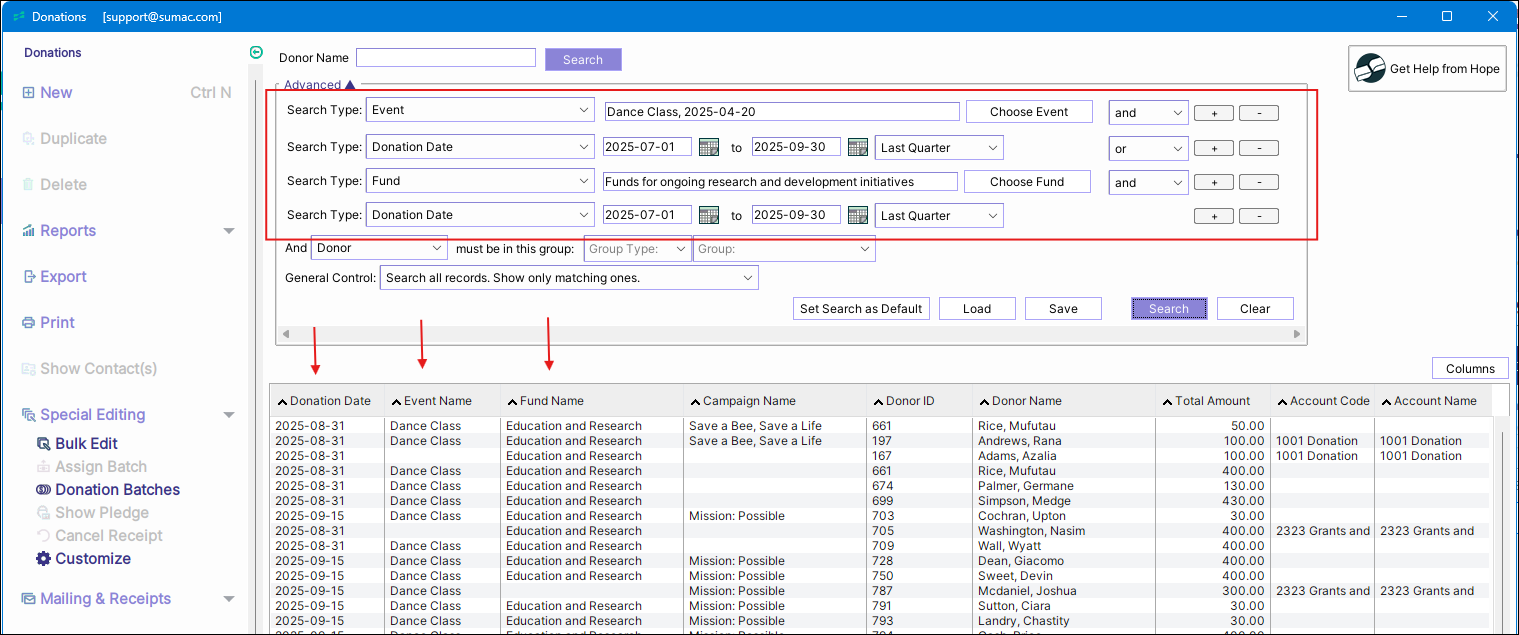Image resolution: width=1519 pixels, height=635 pixels.
Task: Click the green collapse sidebar arrow icon
Action: coord(256,53)
